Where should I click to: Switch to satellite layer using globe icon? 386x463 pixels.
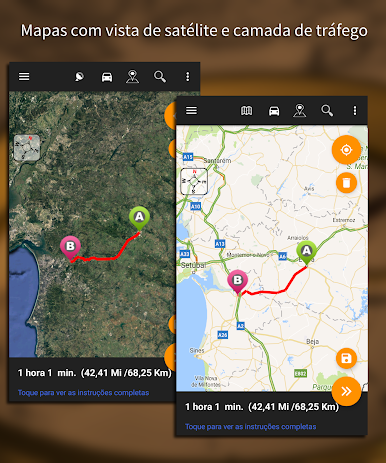click(x=79, y=77)
